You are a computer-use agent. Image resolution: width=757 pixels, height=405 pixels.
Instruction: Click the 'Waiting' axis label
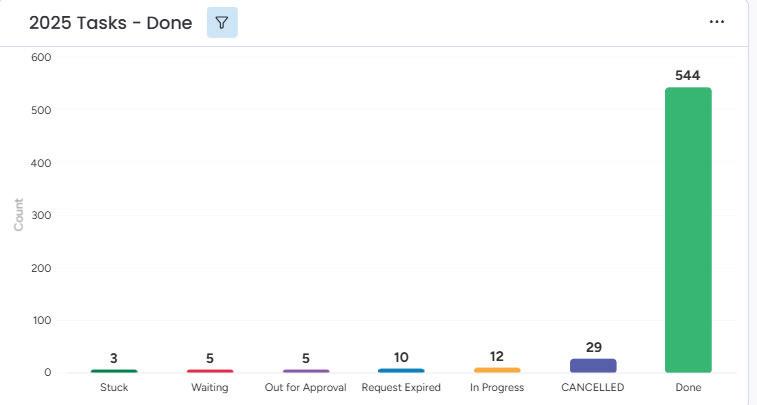tap(210, 388)
